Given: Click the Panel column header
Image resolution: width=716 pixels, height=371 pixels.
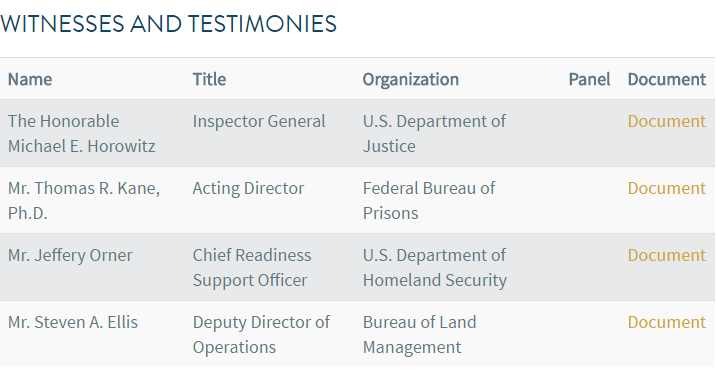Looking at the screenshot, I should click(589, 79).
